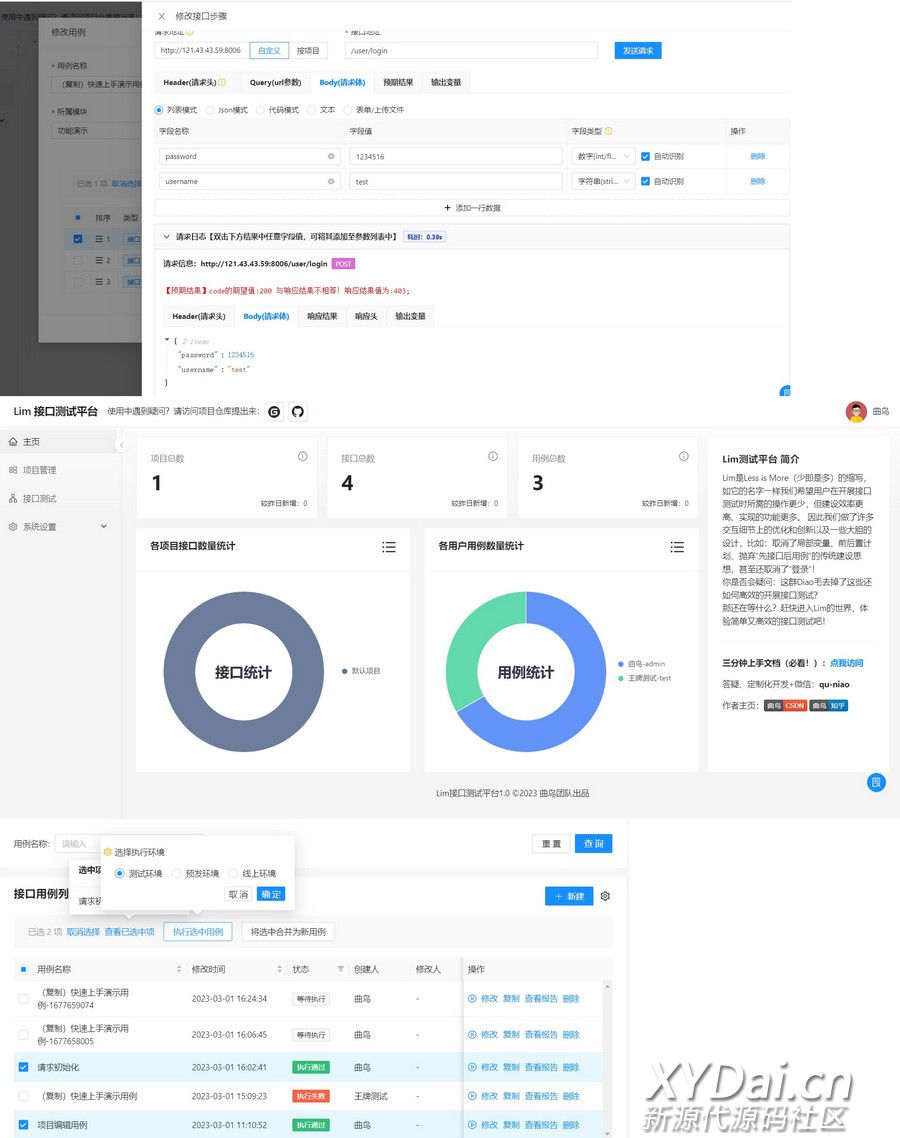Open table settings gear next to 新建
Image resolution: width=900 pixels, height=1138 pixels.
point(605,896)
